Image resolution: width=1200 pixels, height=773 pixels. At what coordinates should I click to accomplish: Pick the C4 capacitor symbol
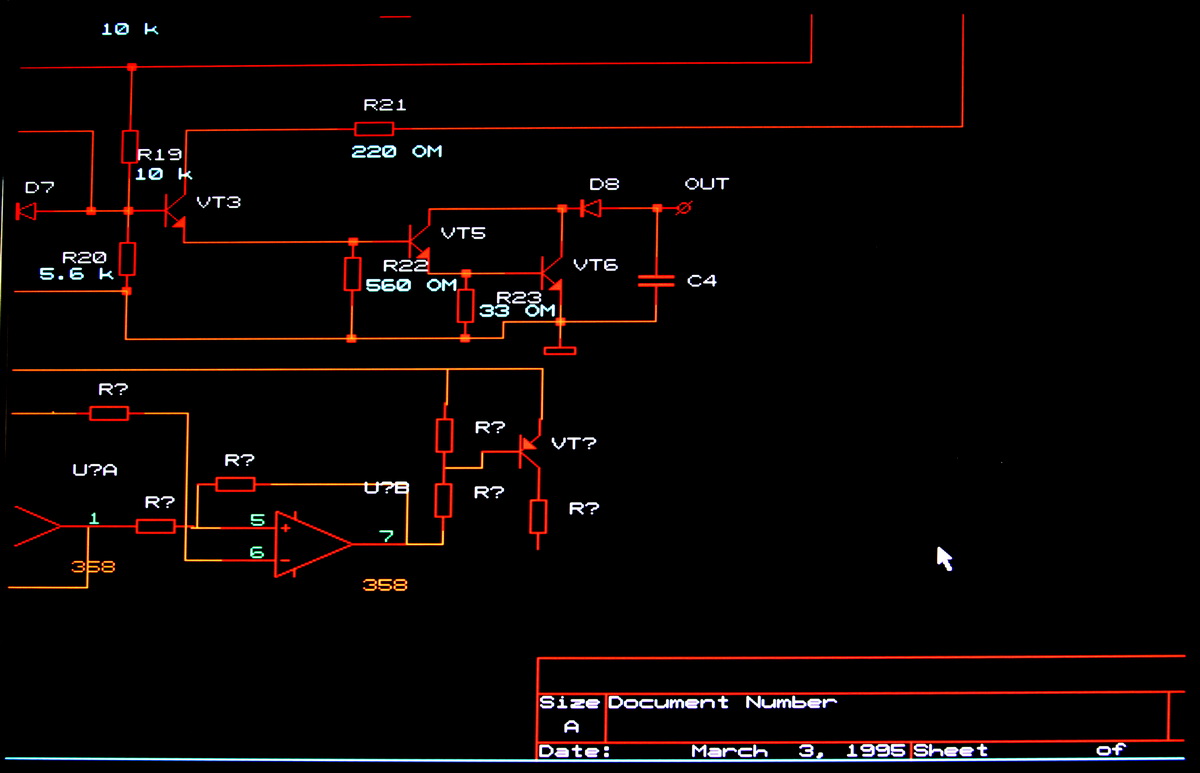657,281
